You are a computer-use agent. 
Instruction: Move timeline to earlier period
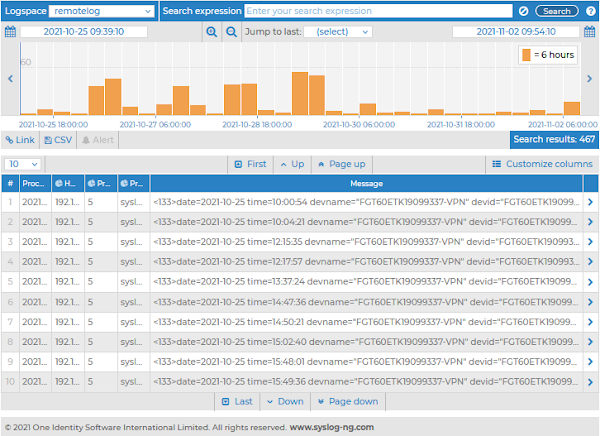(10, 79)
